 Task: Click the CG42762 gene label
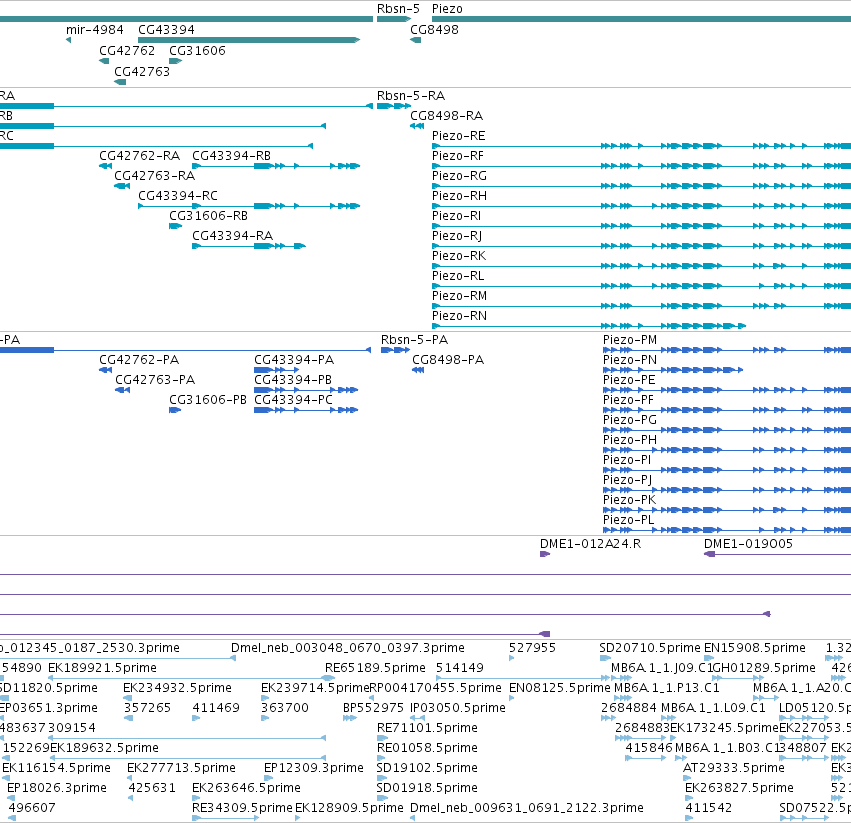127,50
